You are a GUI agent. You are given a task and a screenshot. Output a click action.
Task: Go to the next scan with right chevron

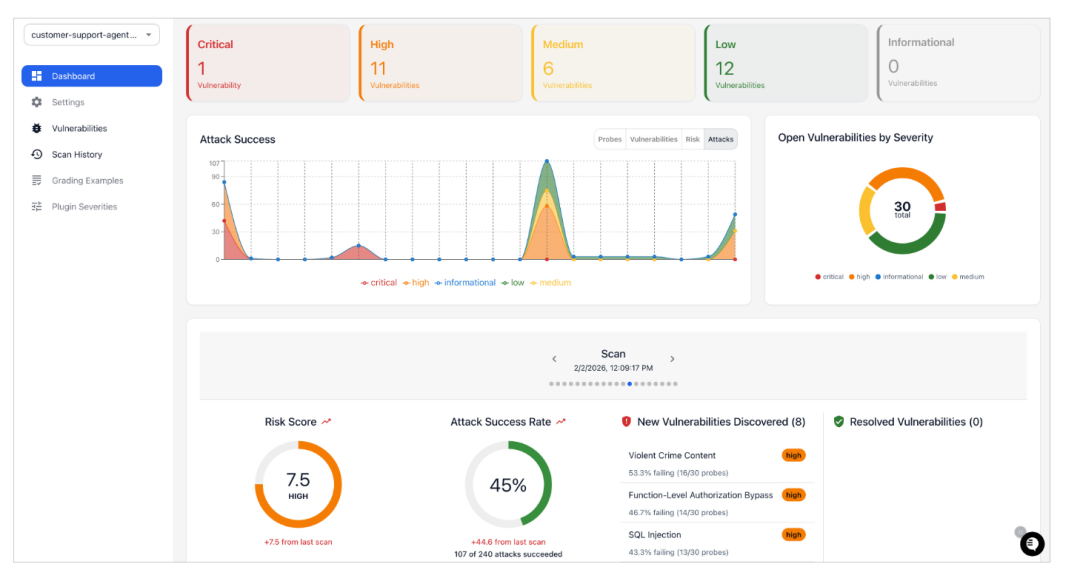click(x=672, y=359)
